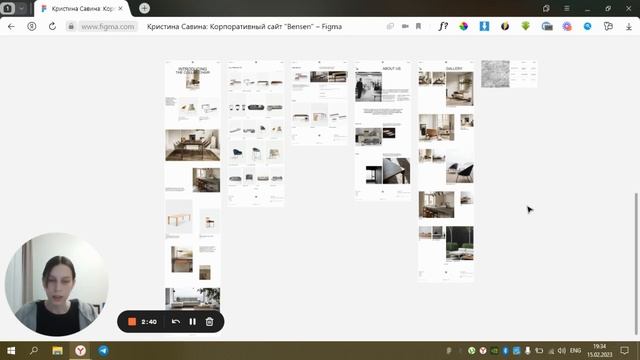This screenshot has height=360, width=640.
Task: Bookmark this page with the bookmark icon
Action: click(x=418, y=27)
